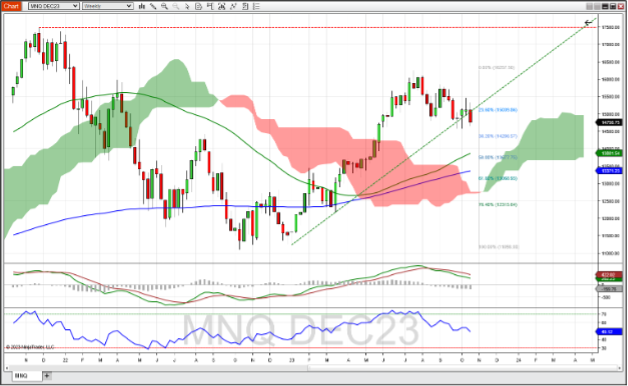
Task: Open the MNQ DEC23 instrument selector dropdown
Action: pos(54,6)
